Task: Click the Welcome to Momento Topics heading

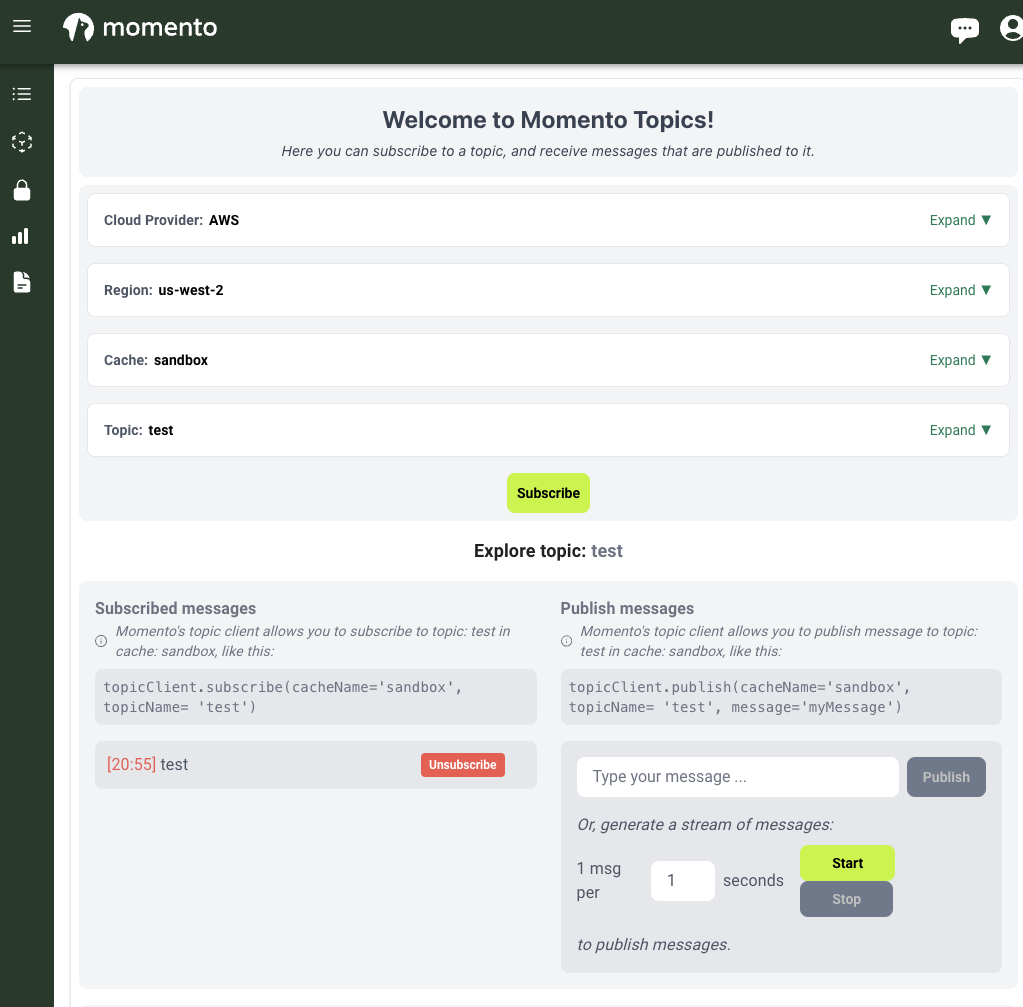Action: (548, 120)
